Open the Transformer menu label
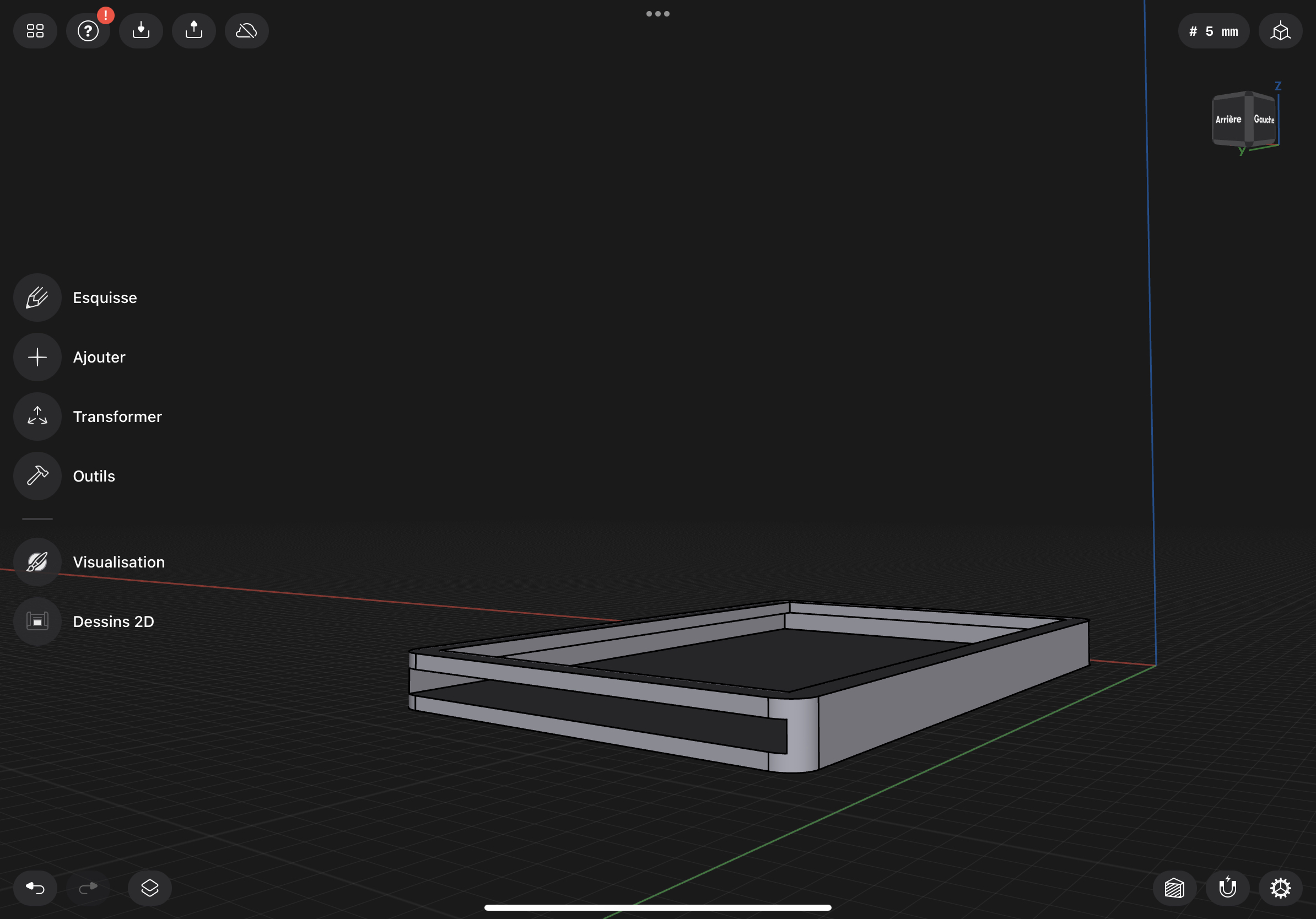This screenshot has height=919, width=1316. [117, 417]
